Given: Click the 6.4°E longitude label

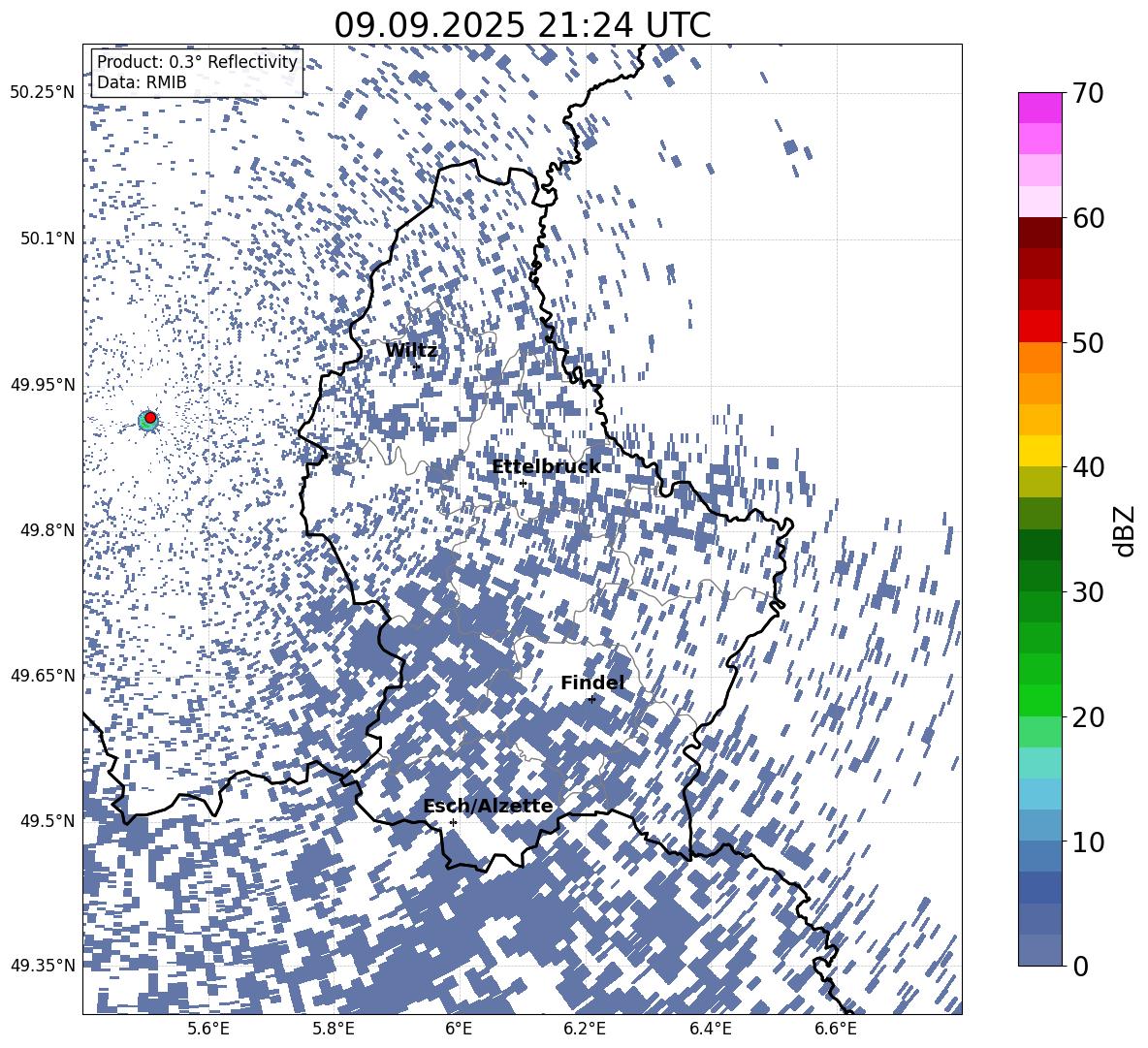Looking at the screenshot, I should (x=710, y=1029).
